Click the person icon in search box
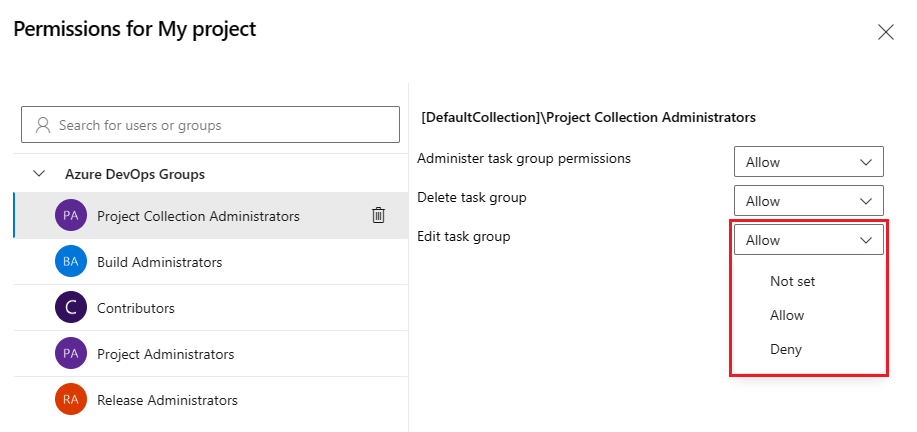This screenshot has width=917, height=432. click(43, 125)
